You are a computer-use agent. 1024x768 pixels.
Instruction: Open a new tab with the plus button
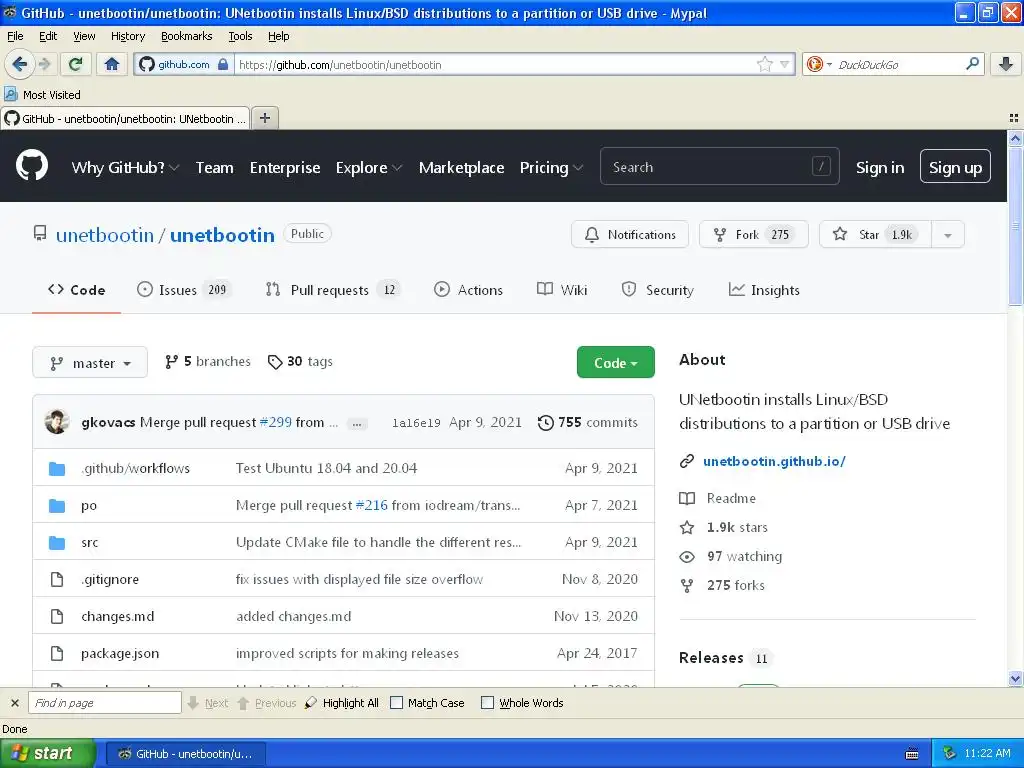coord(264,118)
